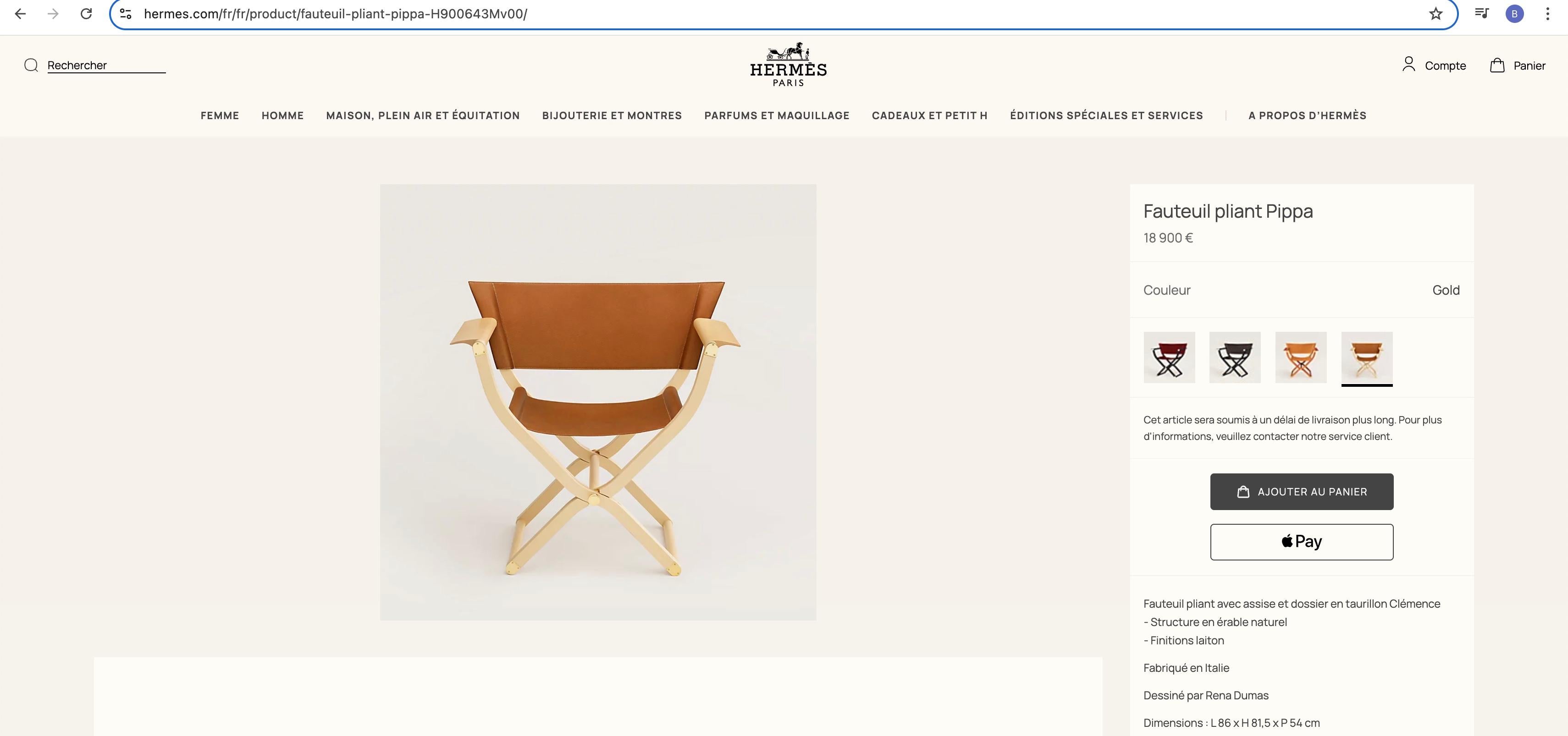The height and width of the screenshot is (736, 1568).
Task: Click 'Structure en érable naturel' line
Action: click(x=1215, y=622)
